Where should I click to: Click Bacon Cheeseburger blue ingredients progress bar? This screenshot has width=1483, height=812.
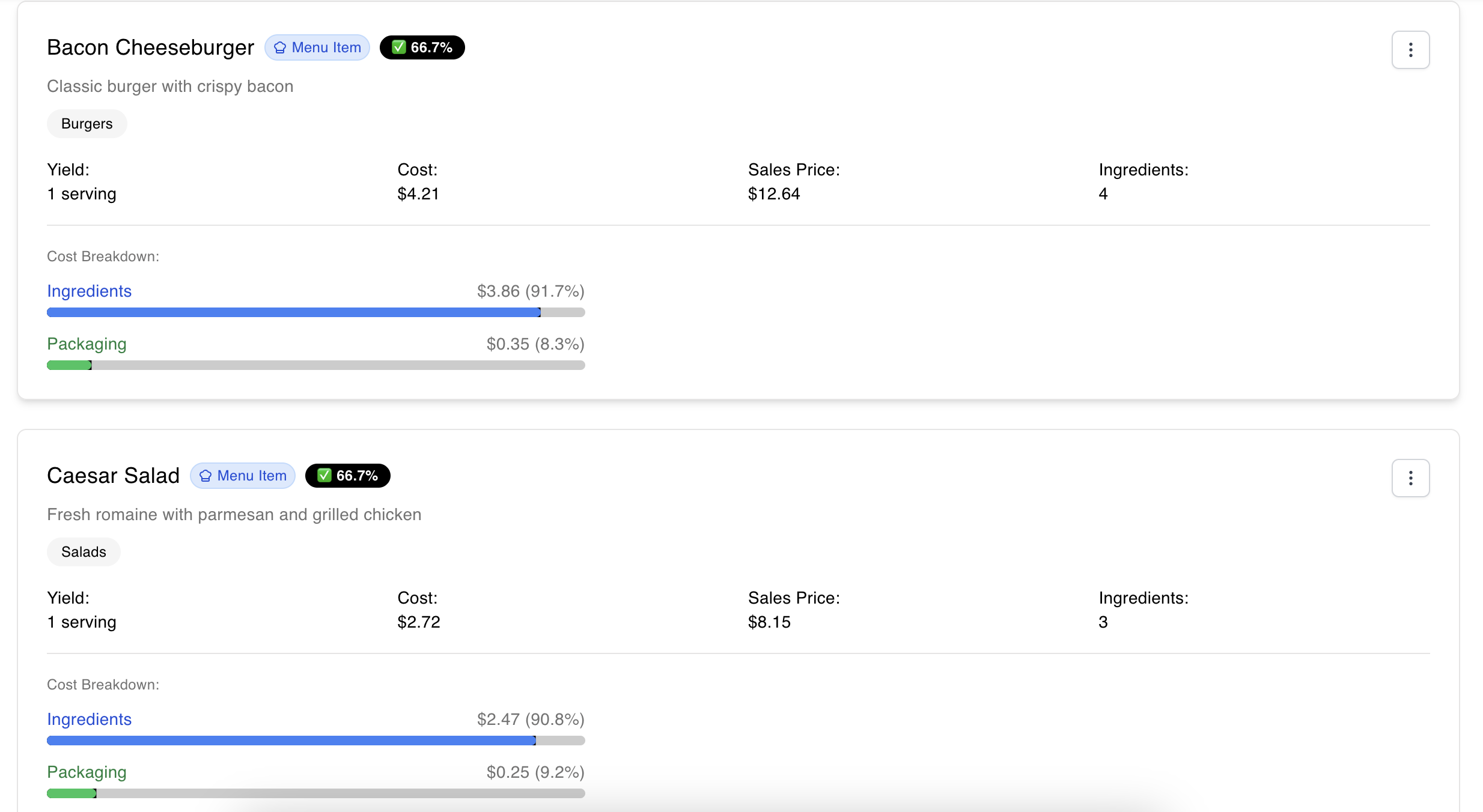(293, 312)
